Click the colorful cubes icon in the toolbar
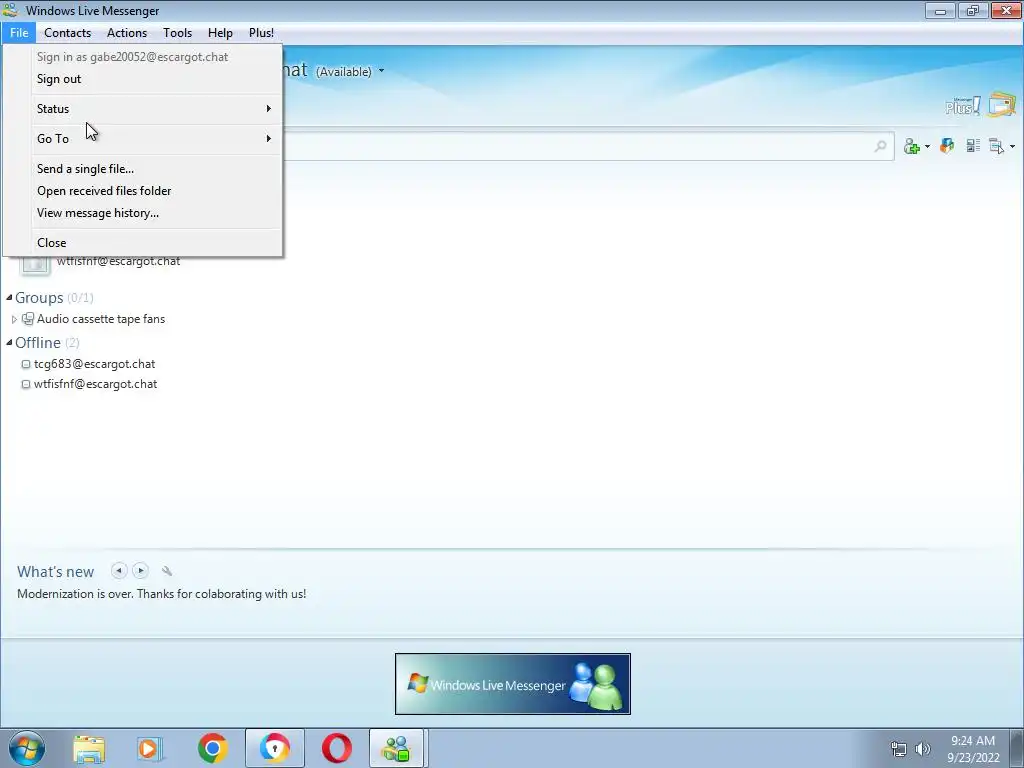Viewport: 1024px width, 768px height. coord(947,146)
